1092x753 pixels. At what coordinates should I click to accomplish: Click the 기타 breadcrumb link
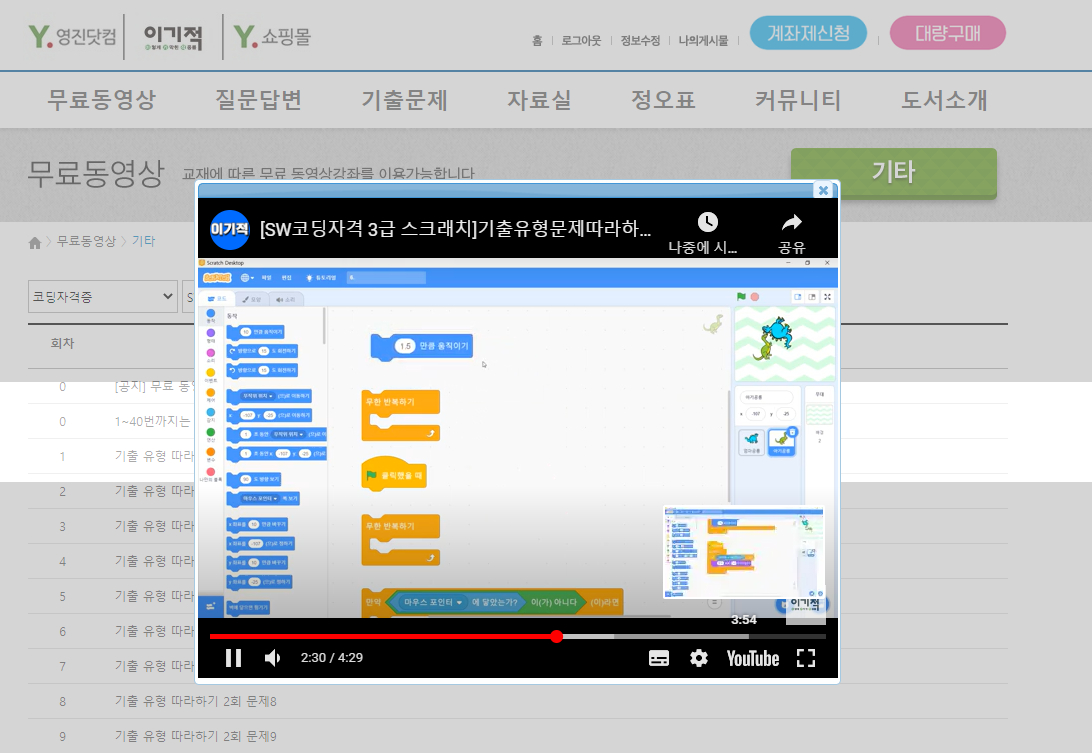coord(143,241)
